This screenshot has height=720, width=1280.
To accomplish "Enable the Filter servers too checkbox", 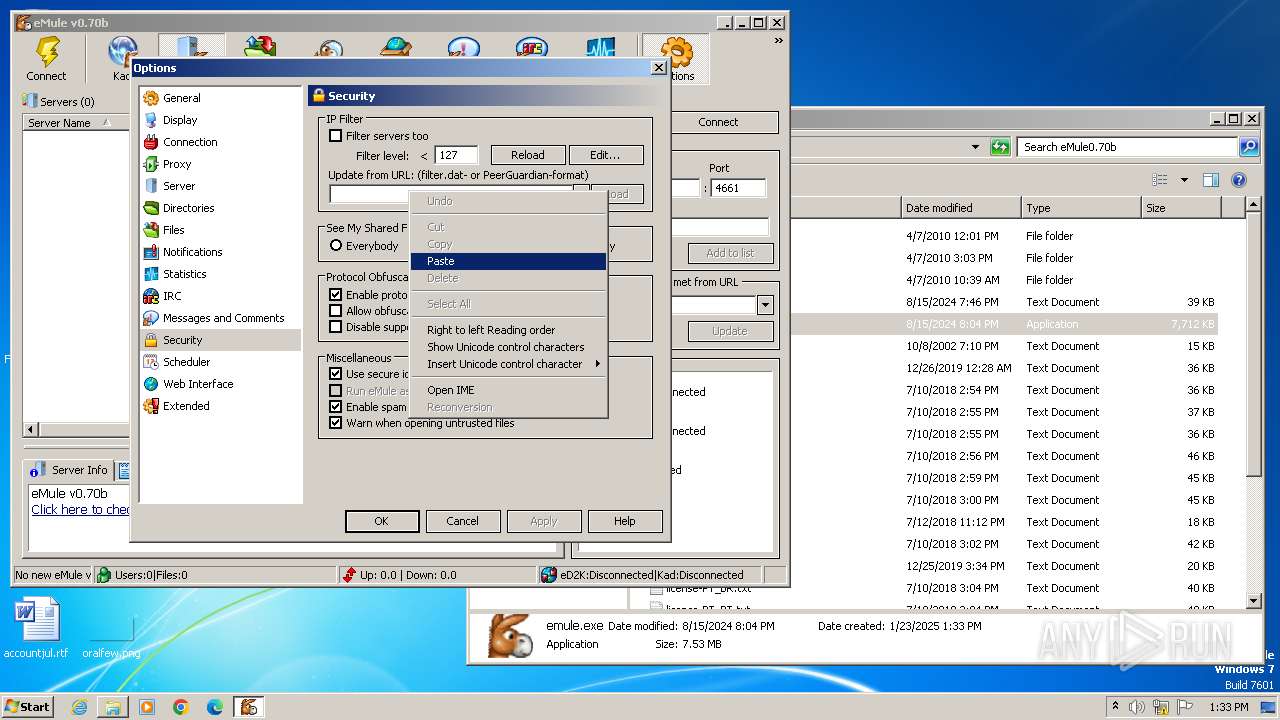I will (336, 136).
